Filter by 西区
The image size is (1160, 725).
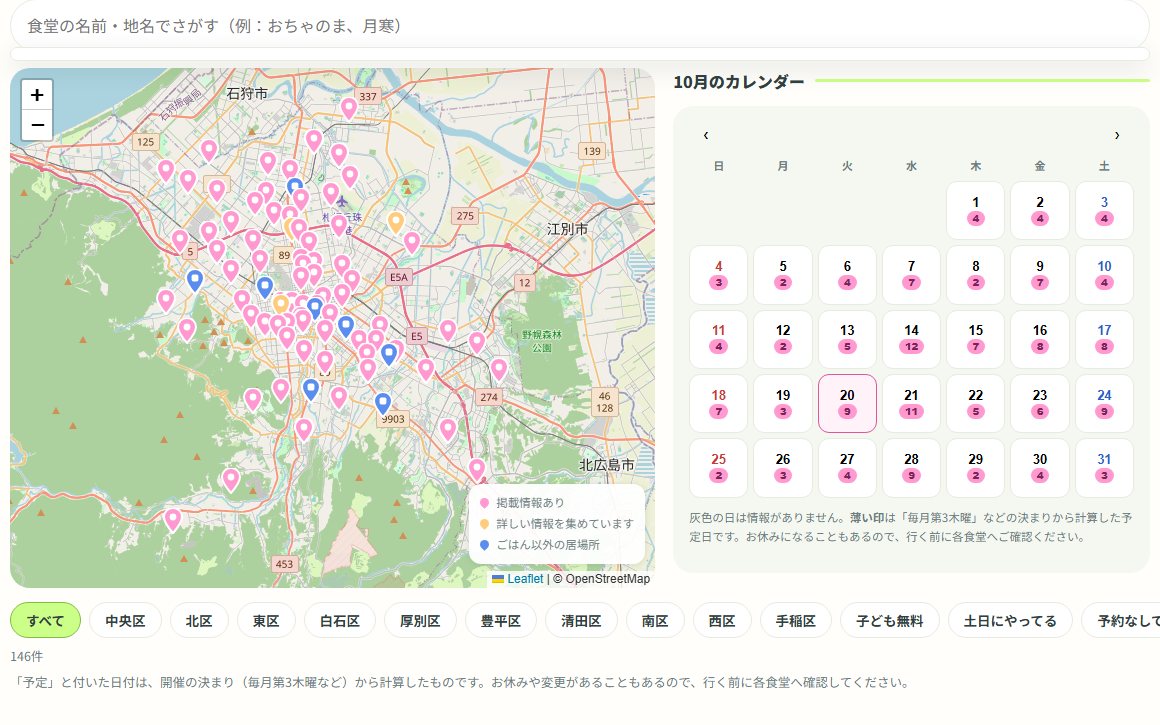[x=722, y=621]
